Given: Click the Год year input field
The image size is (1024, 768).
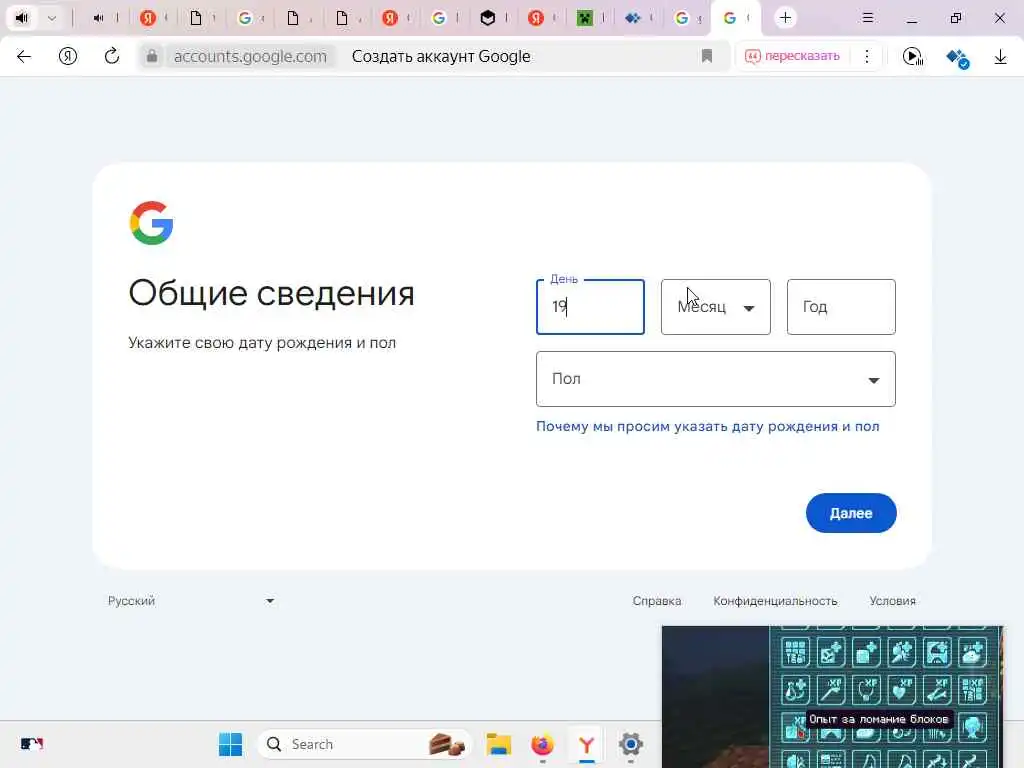Looking at the screenshot, I should pyautogui.click(x=841, y=307).
